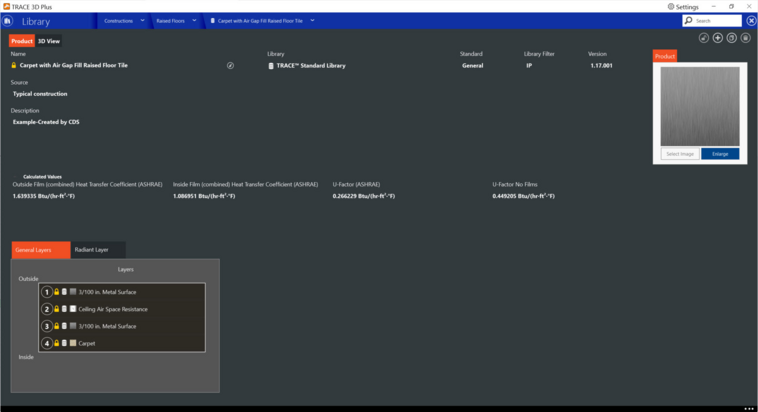Image resolution: width=758 pixels, height=412 pixels.
Task: Click the Raised Floors breadcrumb label
Action: tap(171, 21)
